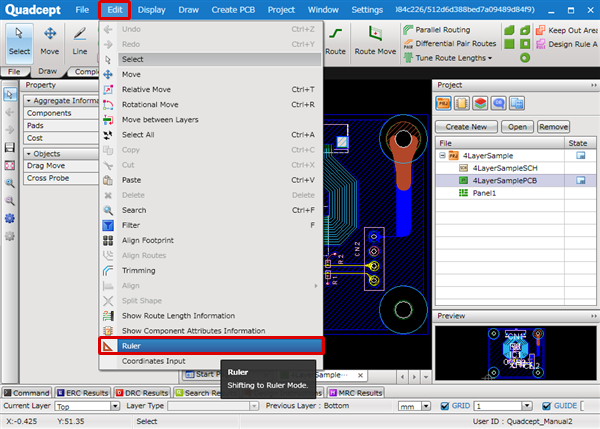Toggle the GUIDE checkbox

coord(546,406)
